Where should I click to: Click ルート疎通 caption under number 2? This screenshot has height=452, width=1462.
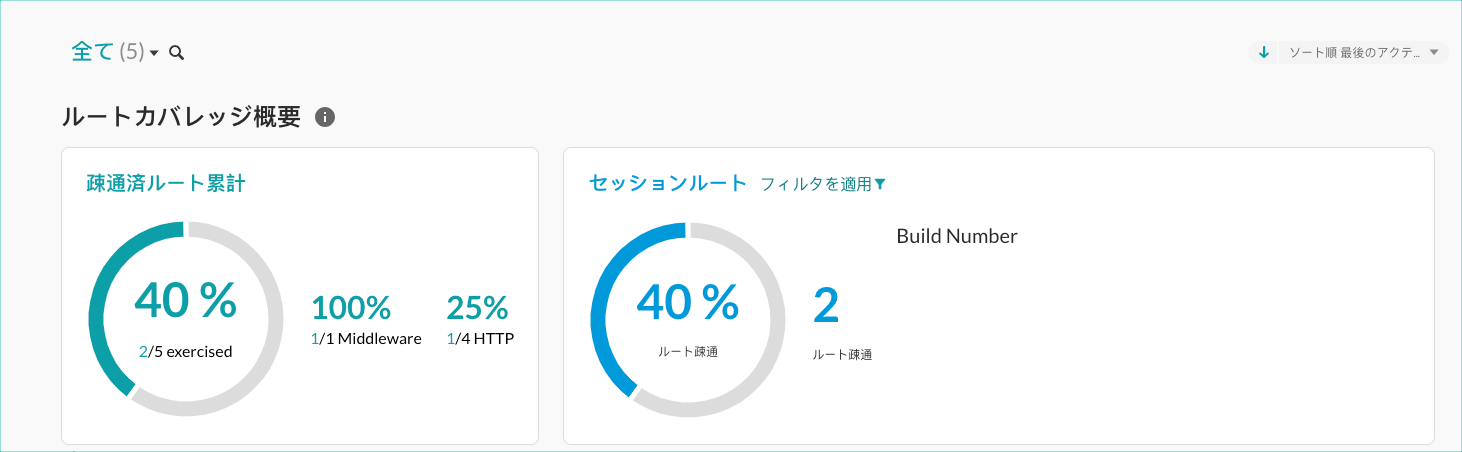pyautogui.click(x=842, y=354)
